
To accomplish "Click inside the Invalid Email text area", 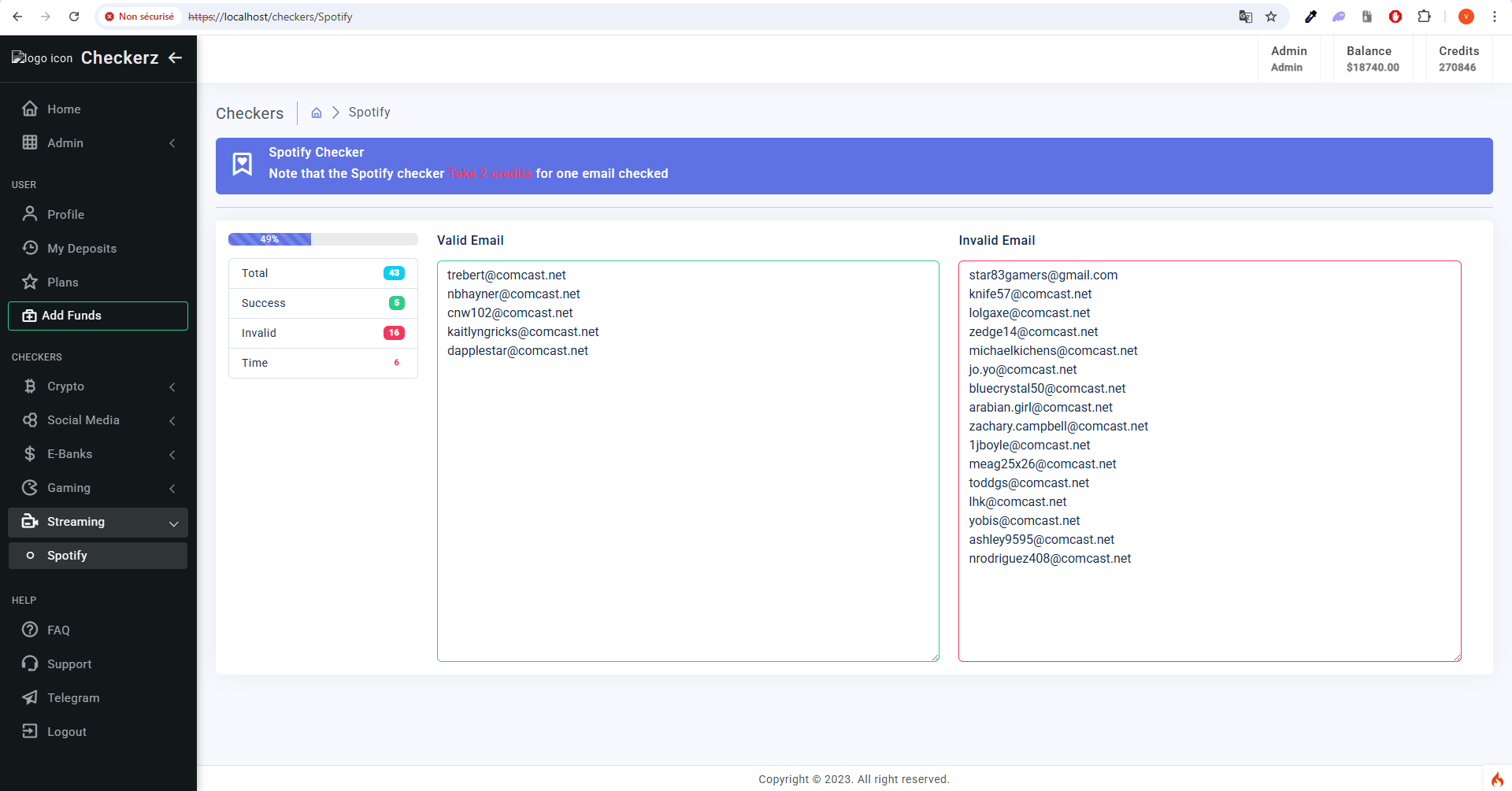I will pos(1210,461).
